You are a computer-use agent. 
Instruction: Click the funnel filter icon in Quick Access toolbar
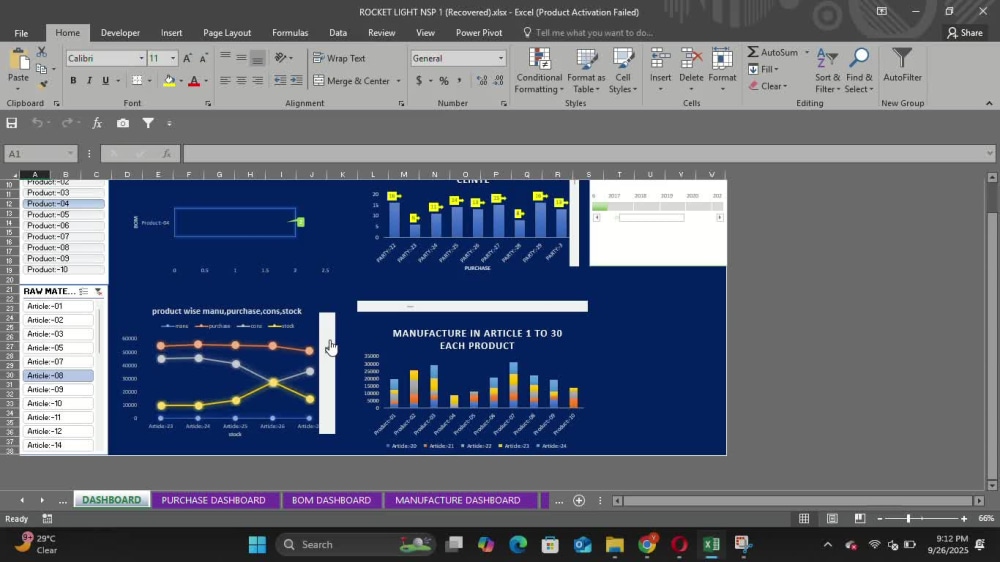[148, 123]
